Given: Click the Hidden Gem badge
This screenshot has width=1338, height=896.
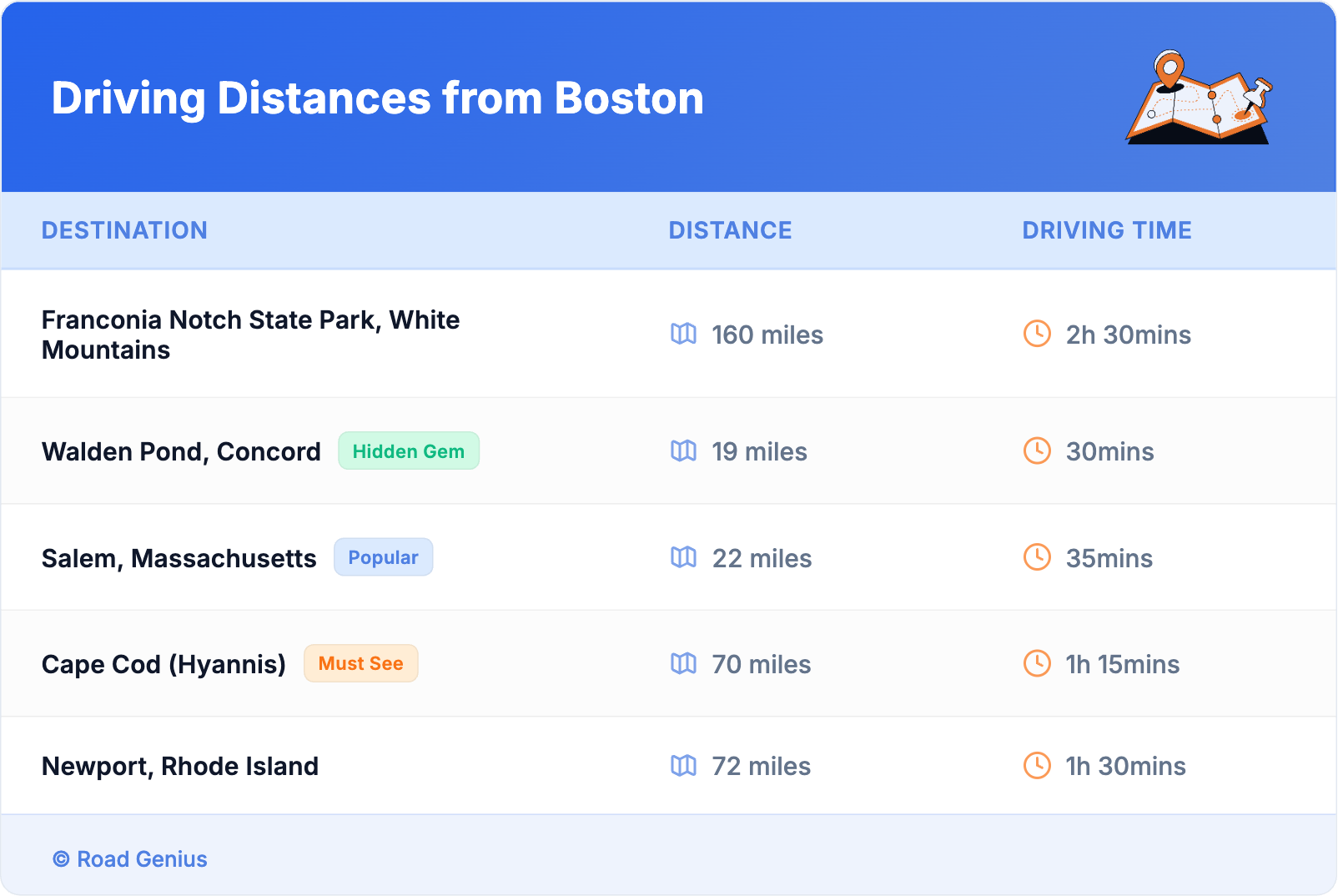Looking at the screenshot, I should point(409,451).
